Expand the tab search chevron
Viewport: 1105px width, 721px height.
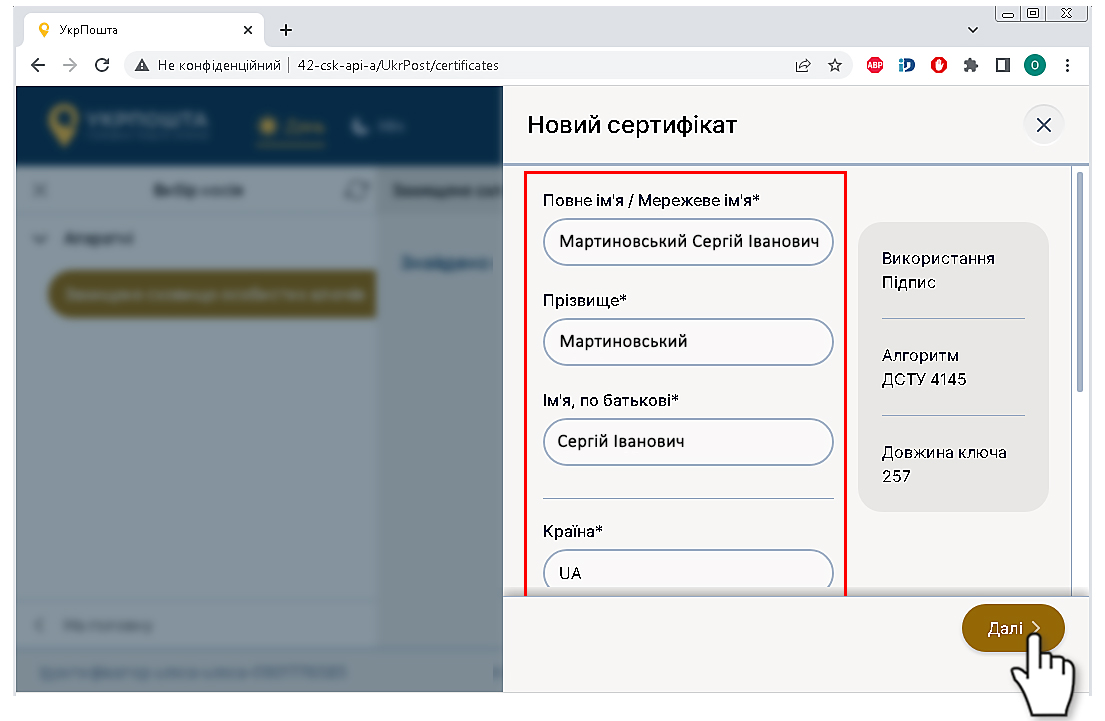point(973,30)
